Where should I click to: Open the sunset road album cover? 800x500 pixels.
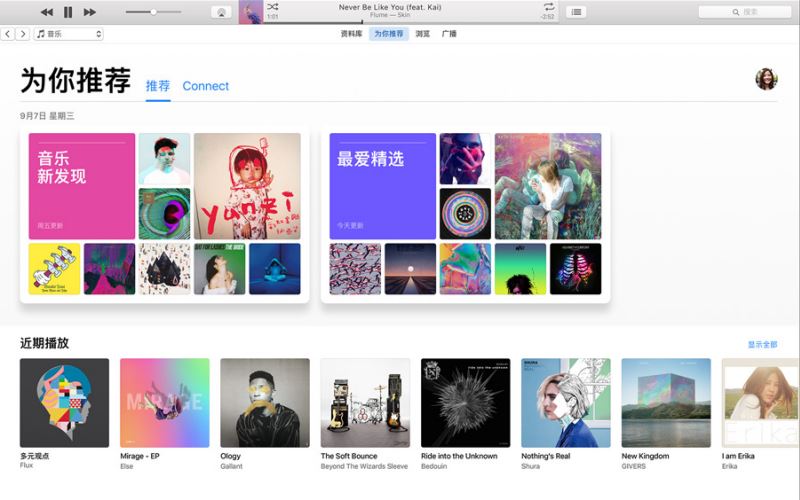[410, 269]
